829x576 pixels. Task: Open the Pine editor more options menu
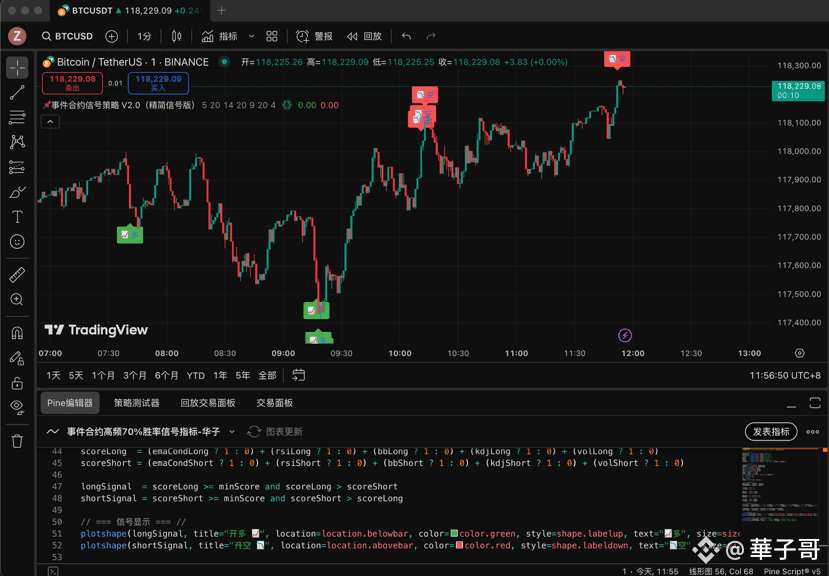click(813, 432)
